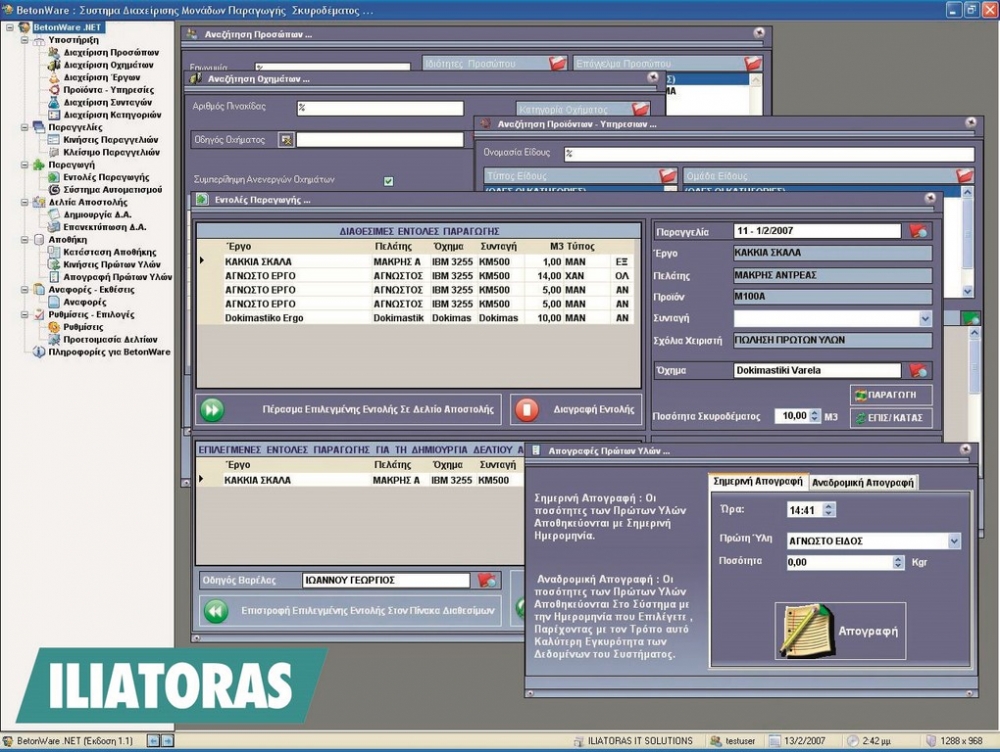The image size is (1000, 752).
Task: Adjust the Ποσότητα Σκυροδέματος stepper
Action: click(x=814, y=416)
